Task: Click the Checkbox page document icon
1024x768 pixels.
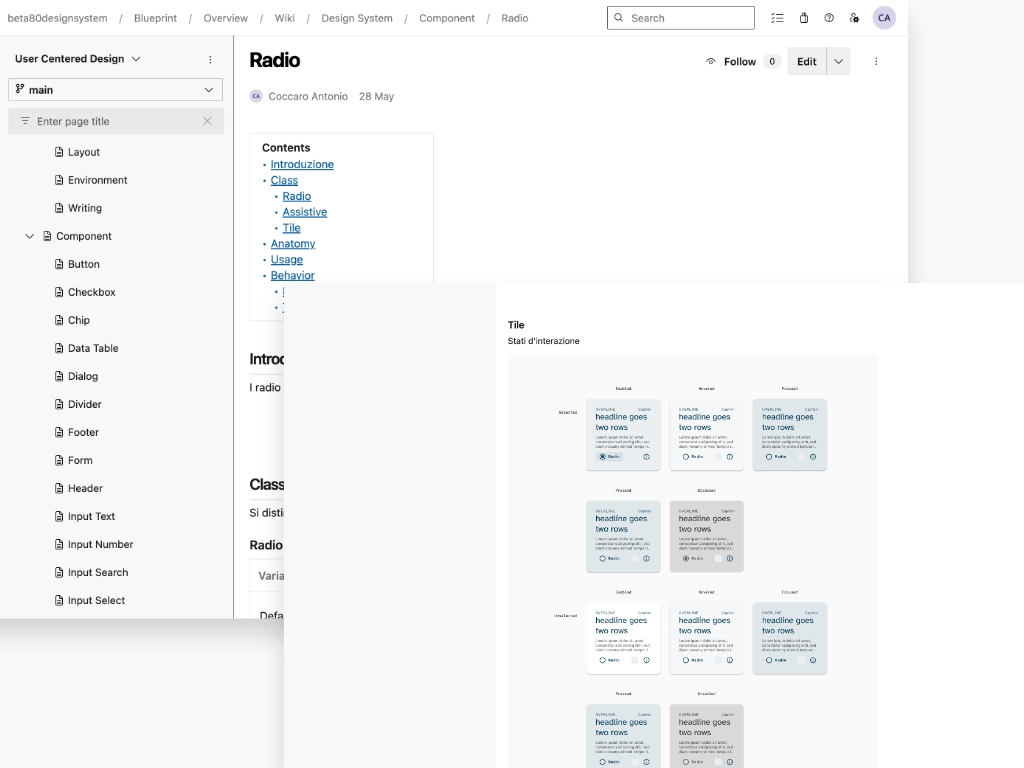Action: click(x=59, y=292)
